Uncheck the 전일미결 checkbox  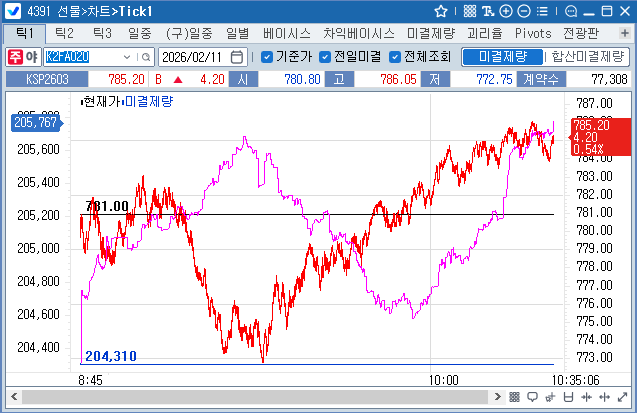click(x=324, y=57)
